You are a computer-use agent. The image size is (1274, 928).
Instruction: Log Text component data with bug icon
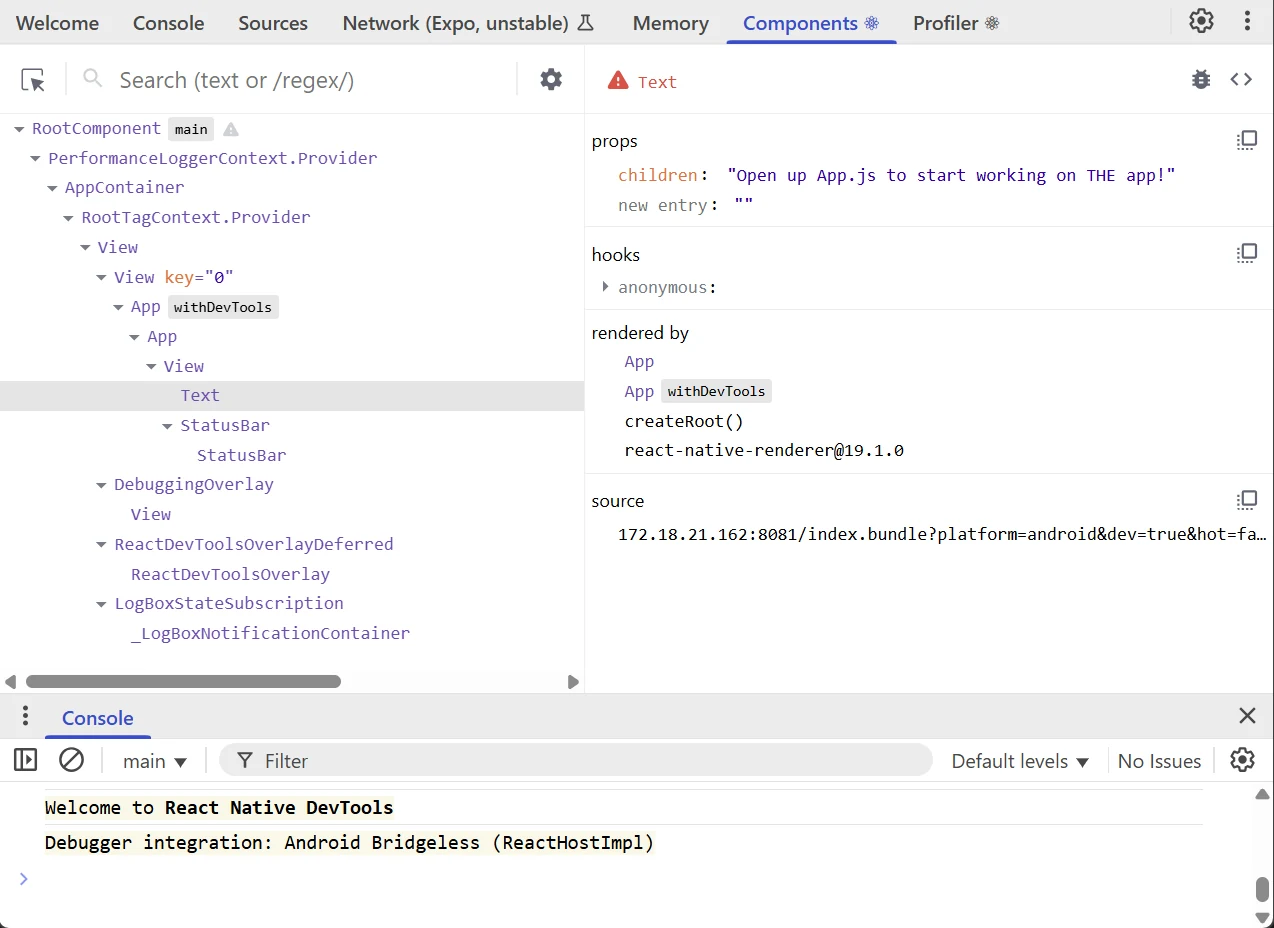1201,80
